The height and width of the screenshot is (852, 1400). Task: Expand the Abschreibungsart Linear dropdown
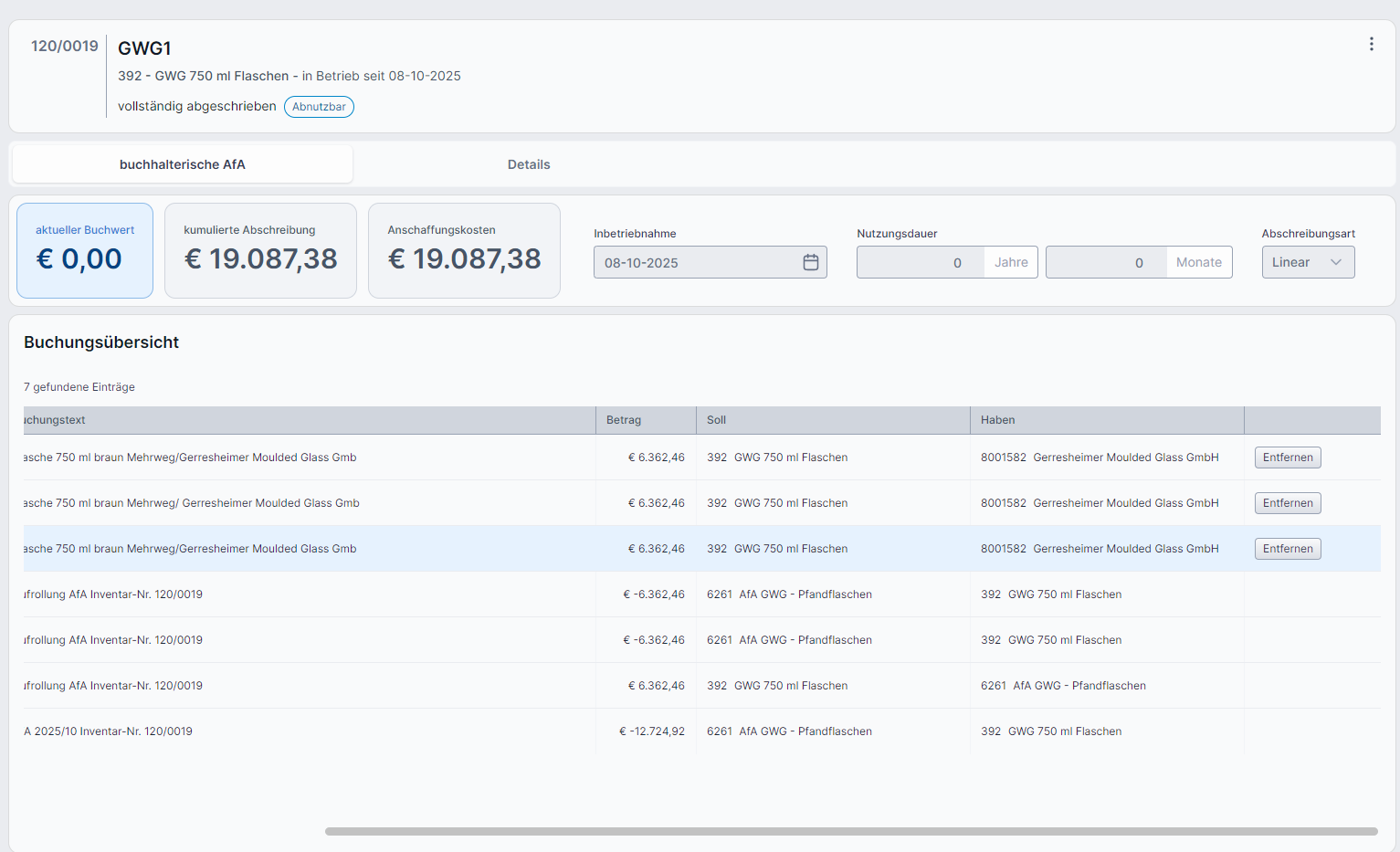[x=1307, y=262]
